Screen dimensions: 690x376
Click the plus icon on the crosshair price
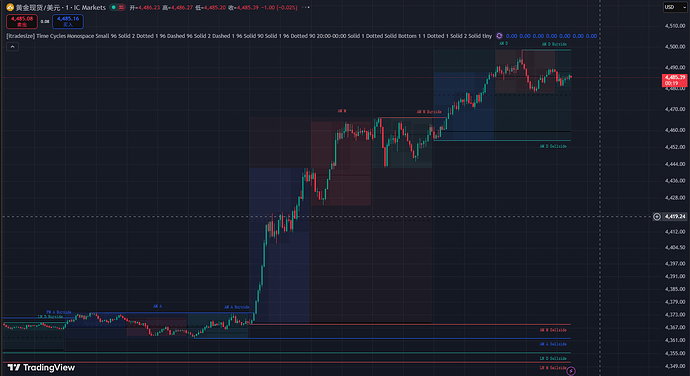click(x=657, y=217)
